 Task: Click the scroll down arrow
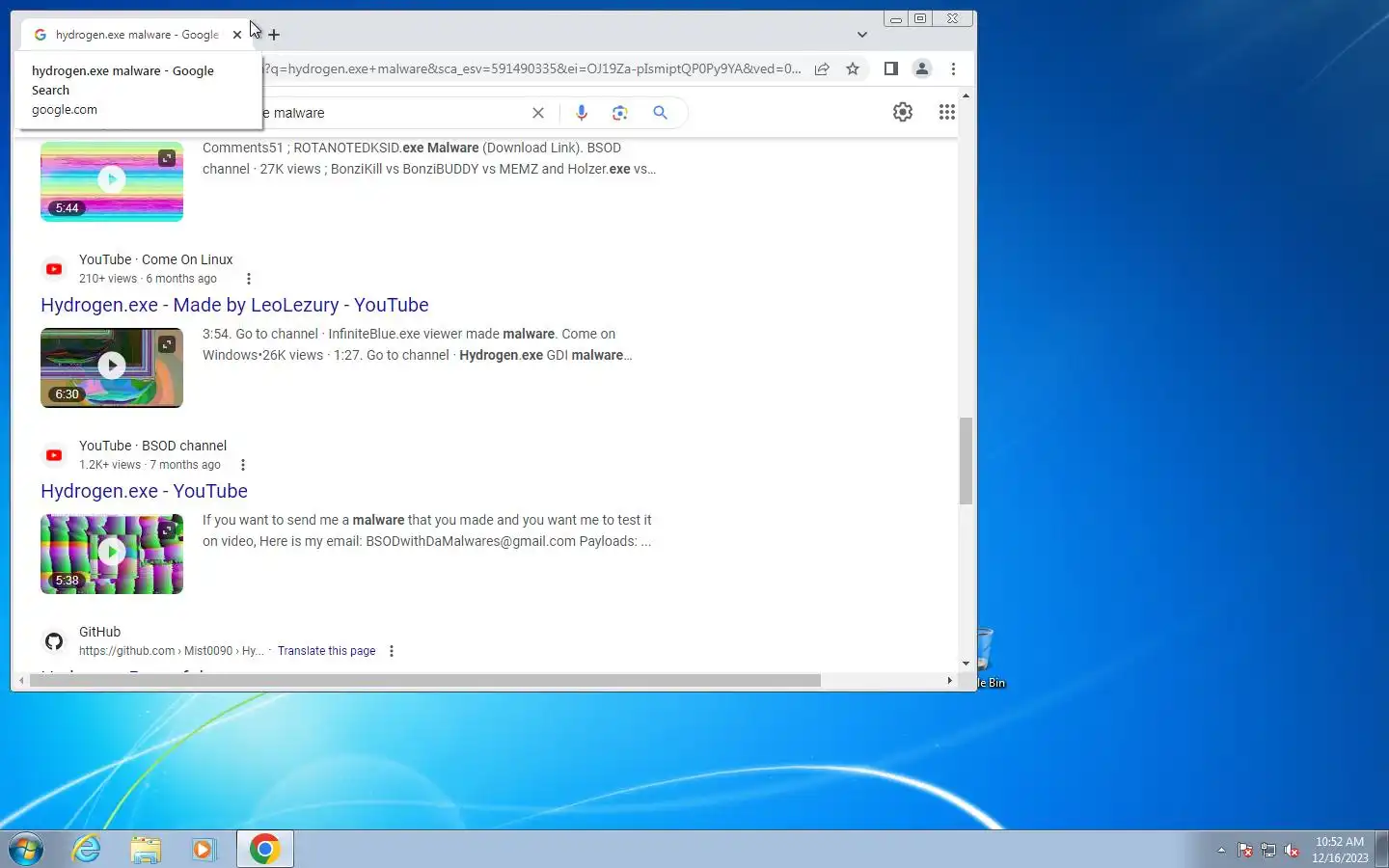coord(966,664)
